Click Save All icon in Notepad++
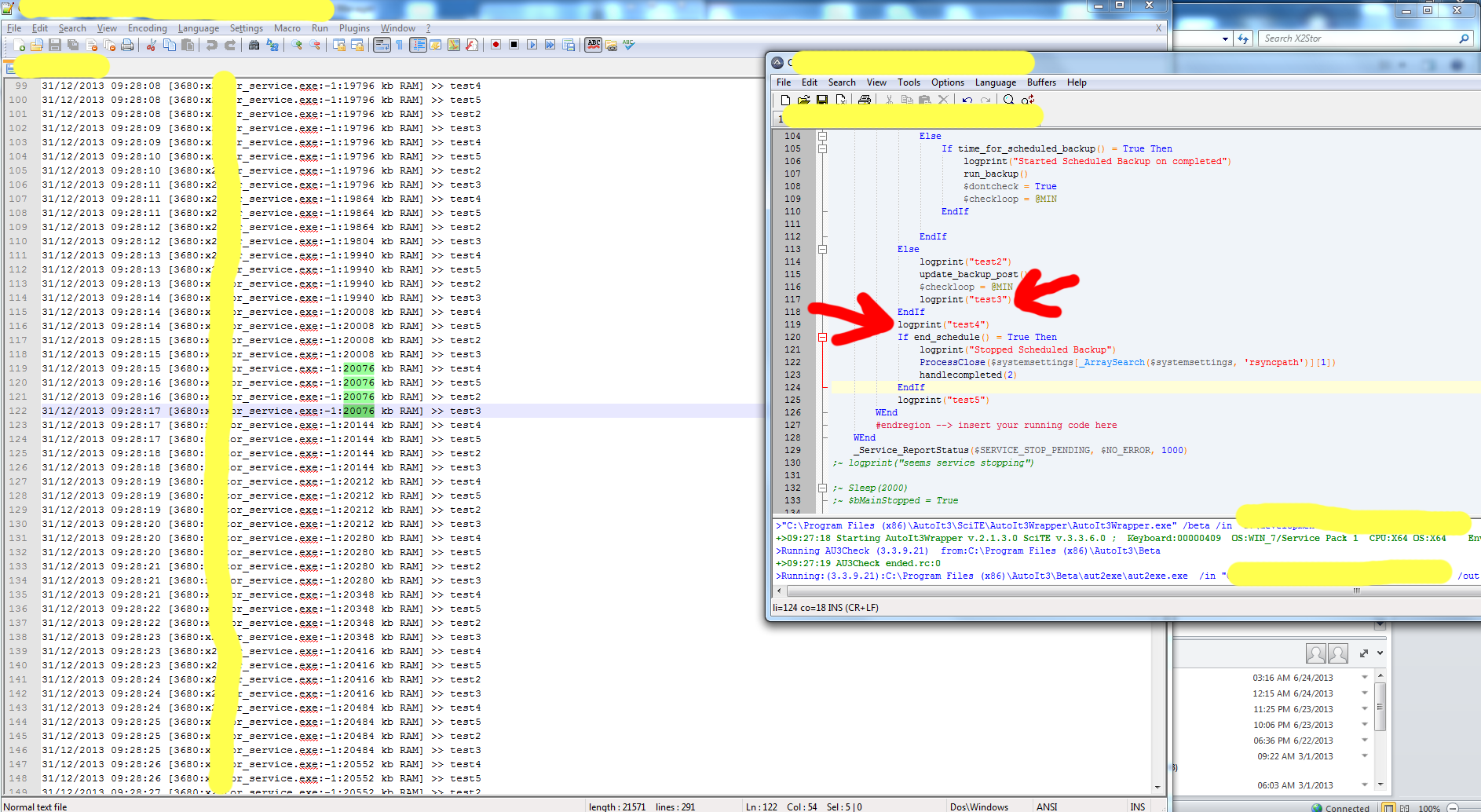 pos(73,45)
